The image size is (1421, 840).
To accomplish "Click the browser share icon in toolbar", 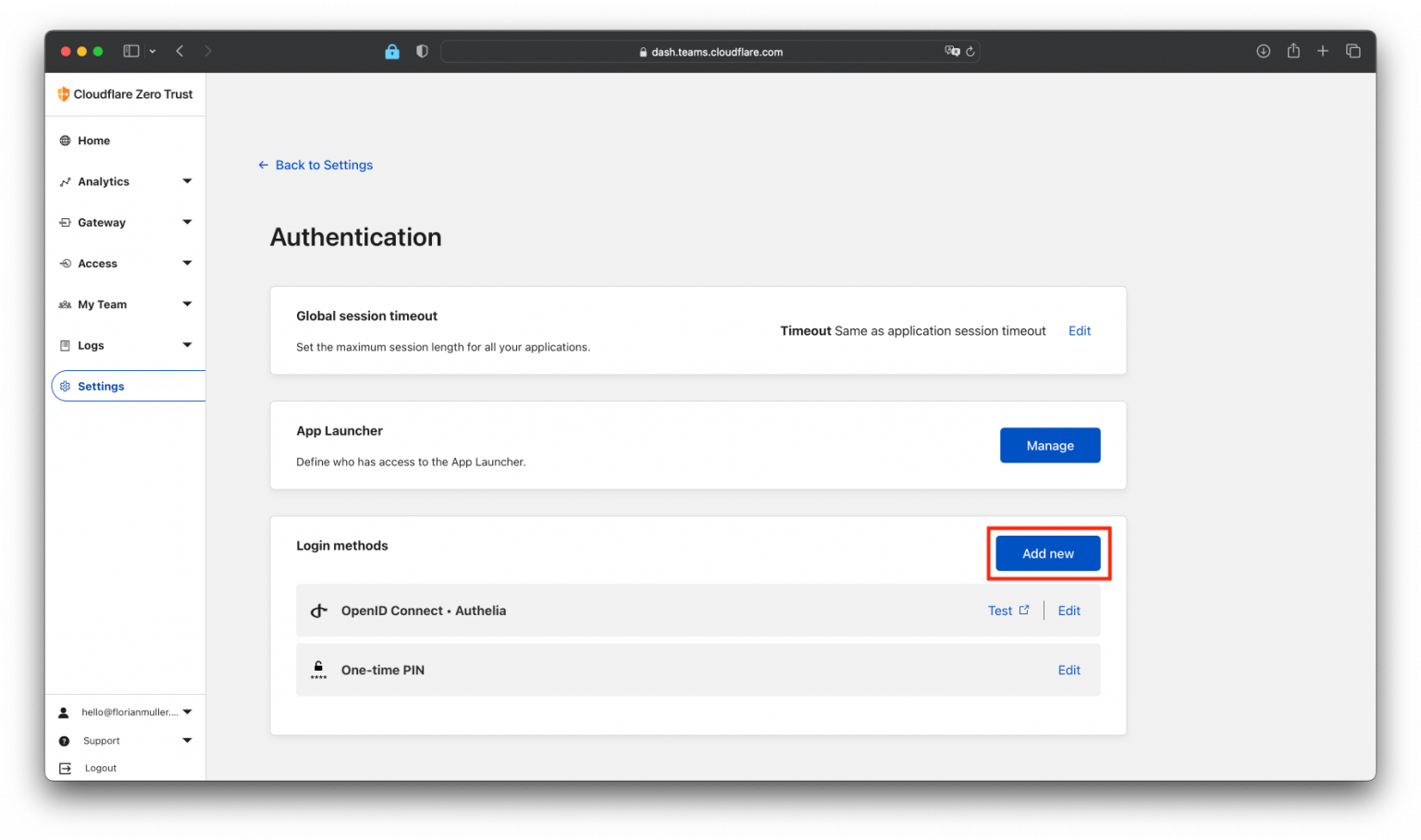I will point(1292,51).
